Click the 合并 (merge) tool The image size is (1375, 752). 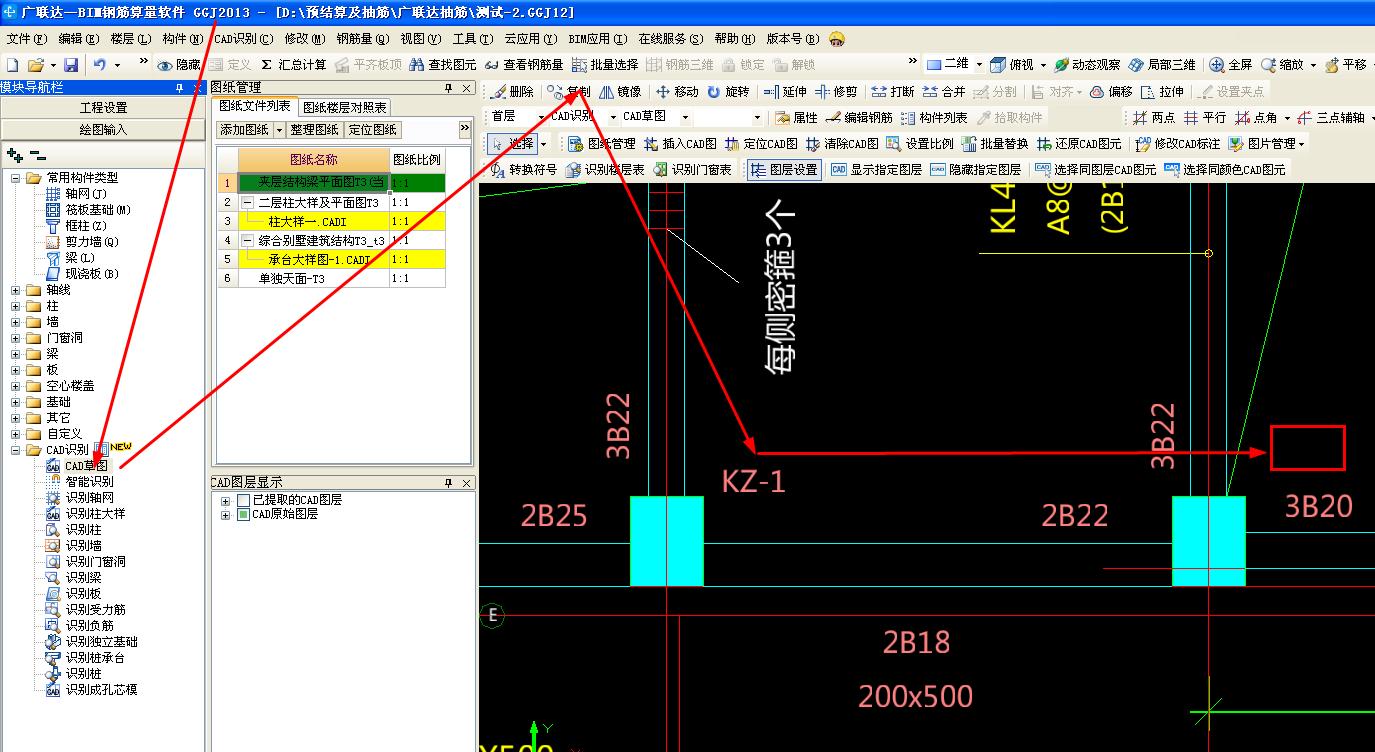(944, 91)
